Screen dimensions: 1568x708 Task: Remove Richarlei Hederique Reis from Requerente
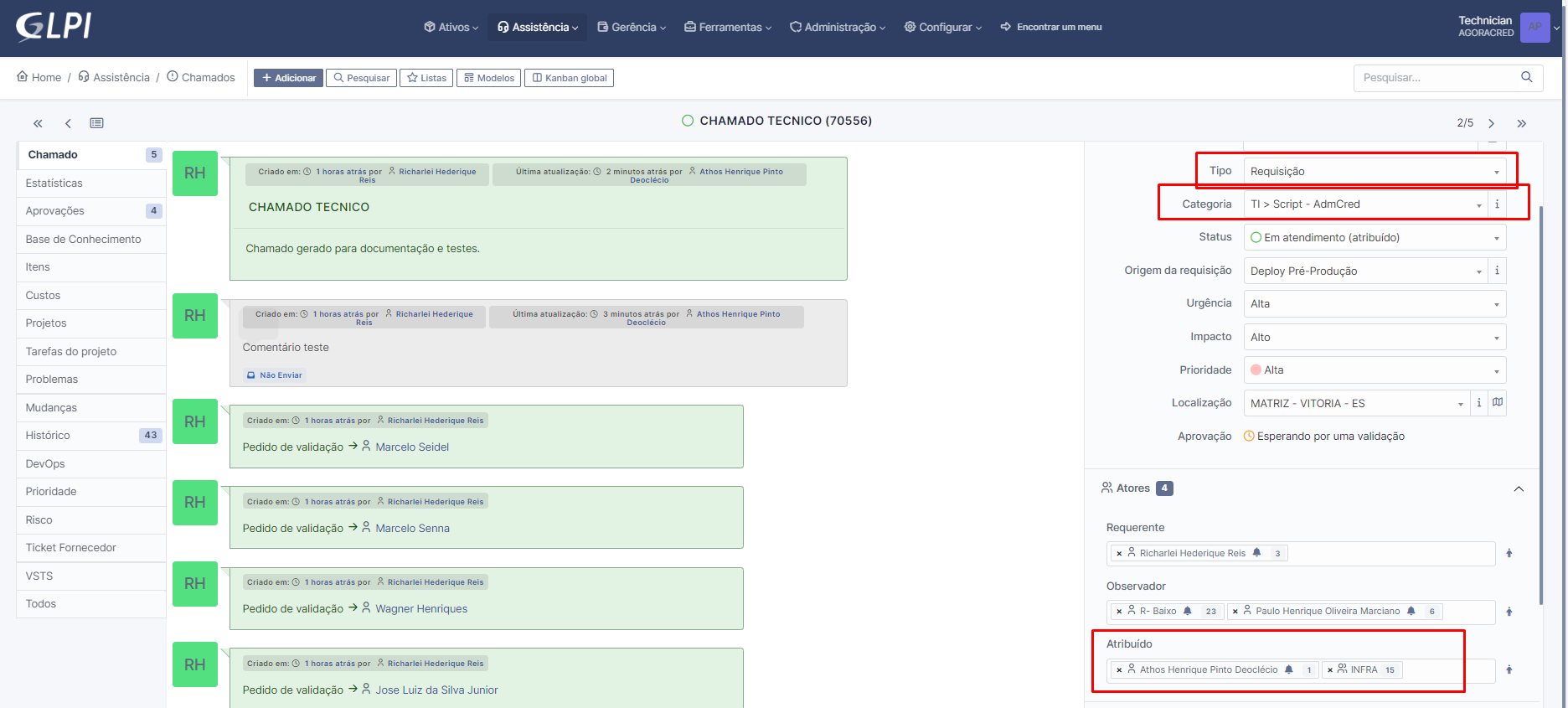tap(1119, 553)
